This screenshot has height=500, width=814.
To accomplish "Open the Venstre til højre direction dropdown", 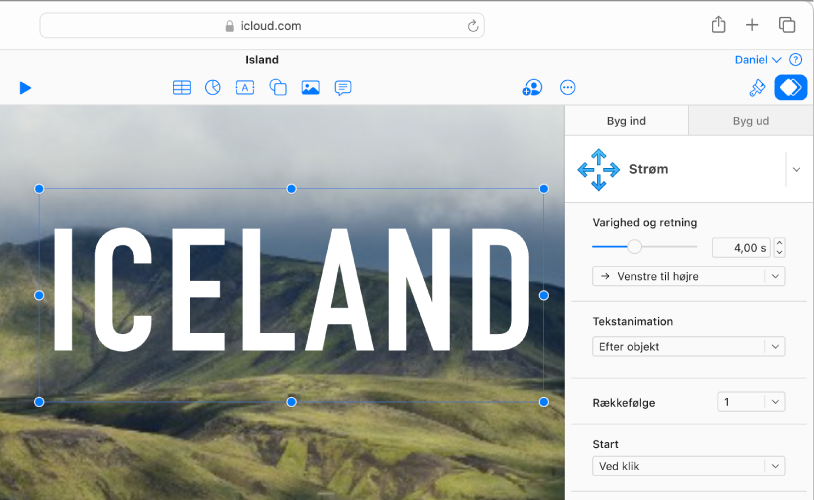I will coord(688,276).
